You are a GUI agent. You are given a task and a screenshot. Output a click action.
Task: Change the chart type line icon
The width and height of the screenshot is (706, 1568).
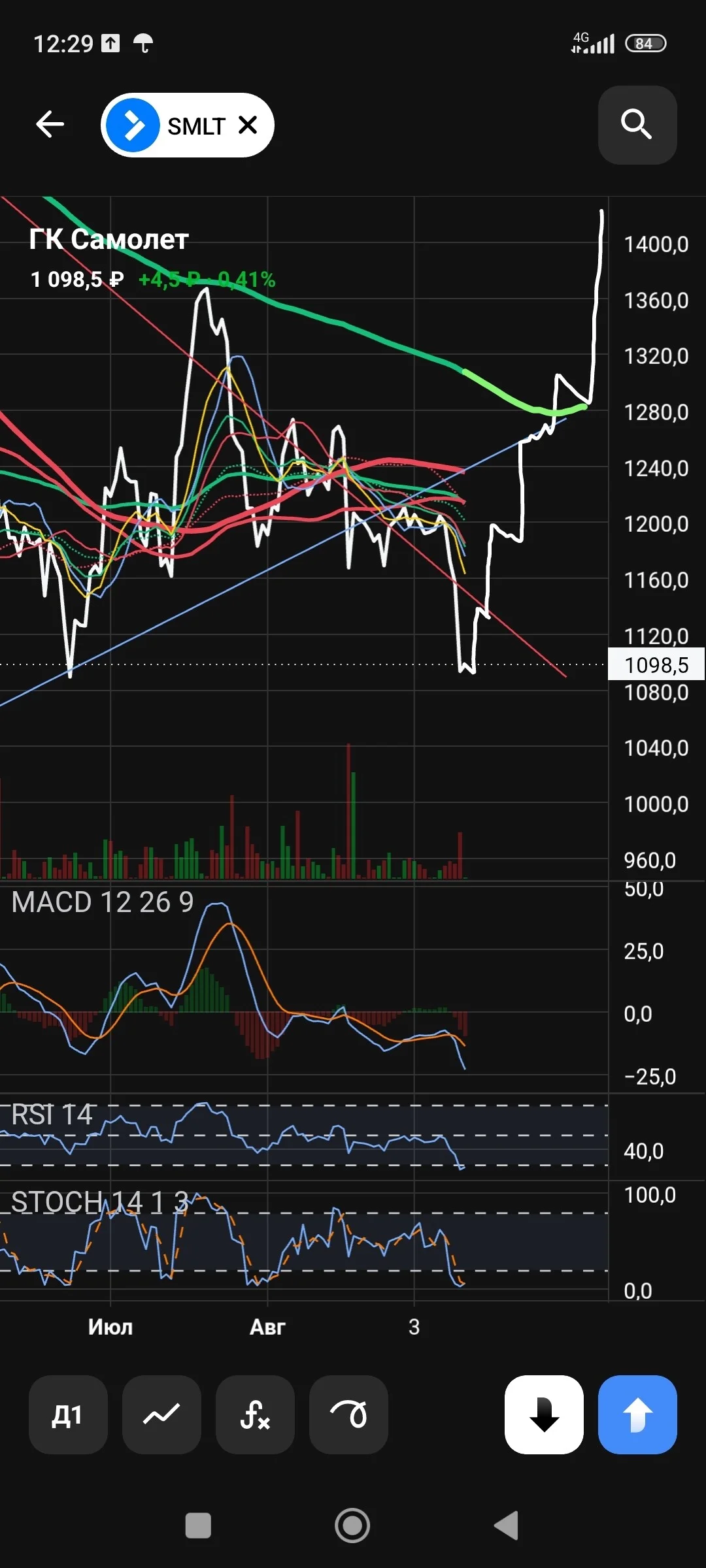click(161, 1414)
